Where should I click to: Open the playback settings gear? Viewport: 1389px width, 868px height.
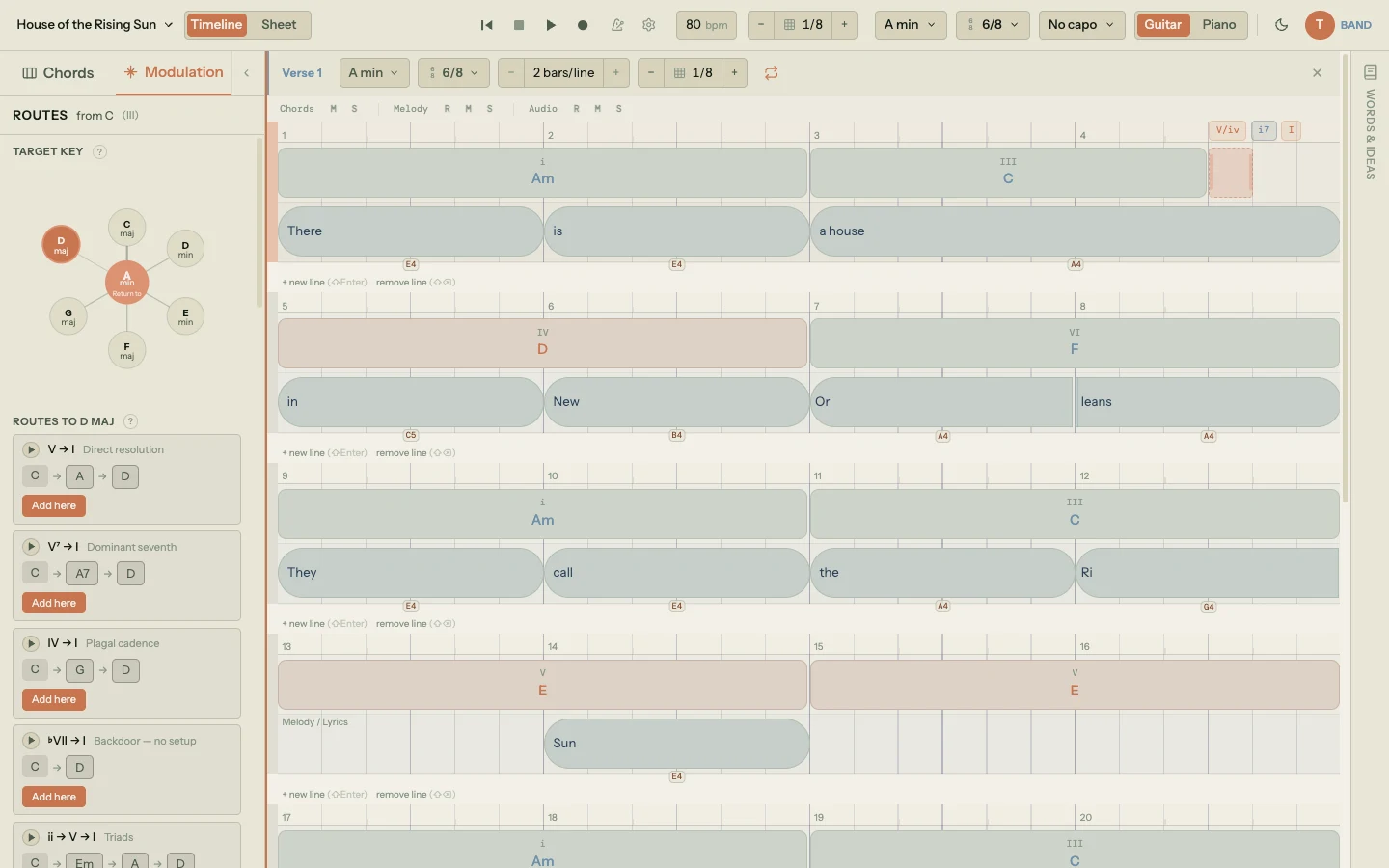tap(649, 25)
